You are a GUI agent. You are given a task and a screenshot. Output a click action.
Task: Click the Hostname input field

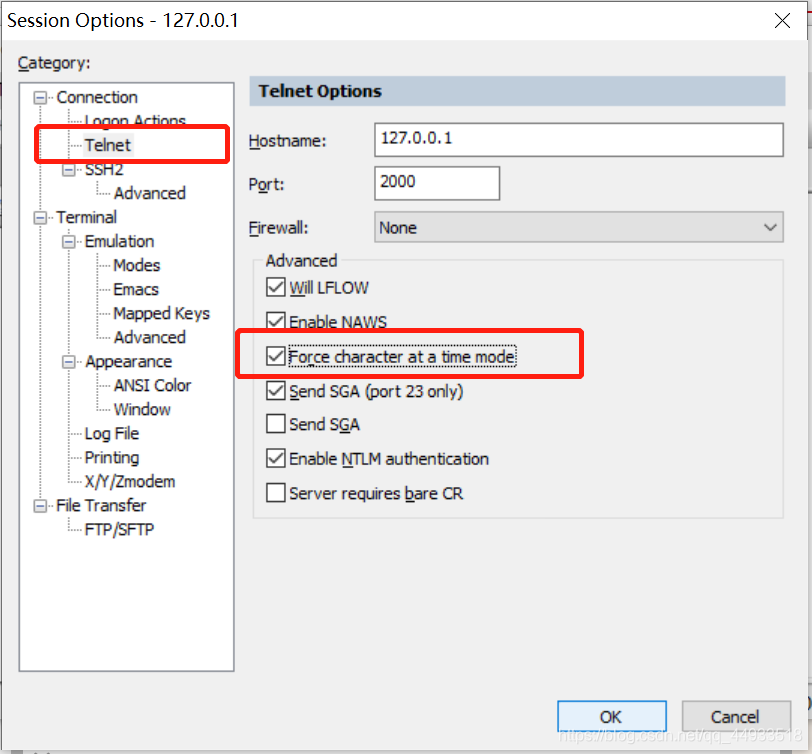pyautogui.click(x=578, y=139)
